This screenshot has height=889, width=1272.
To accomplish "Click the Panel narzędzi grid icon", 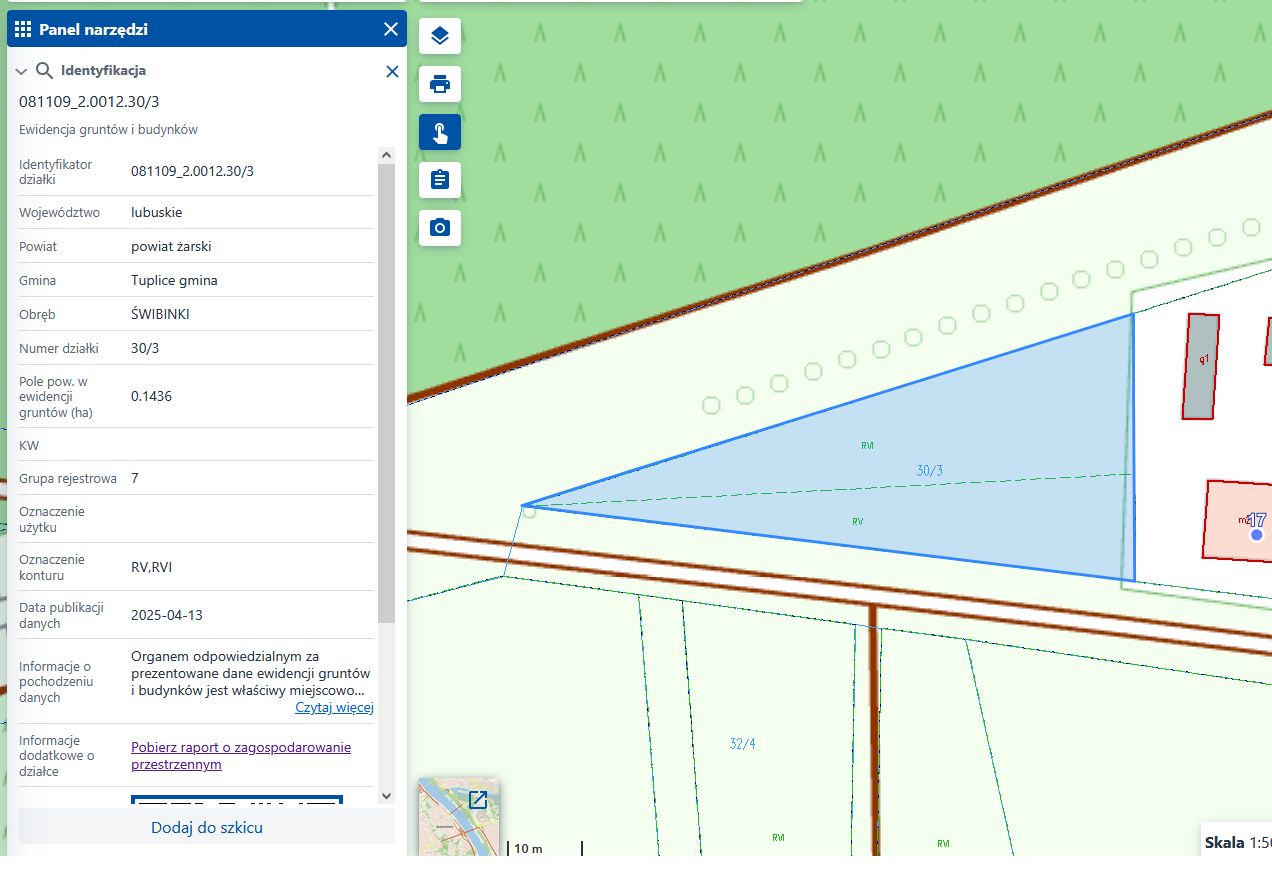I will point(23,30).
